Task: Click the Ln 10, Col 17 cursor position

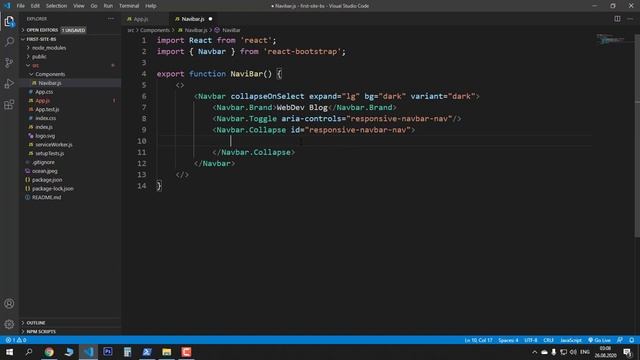Action: (478, 340)
